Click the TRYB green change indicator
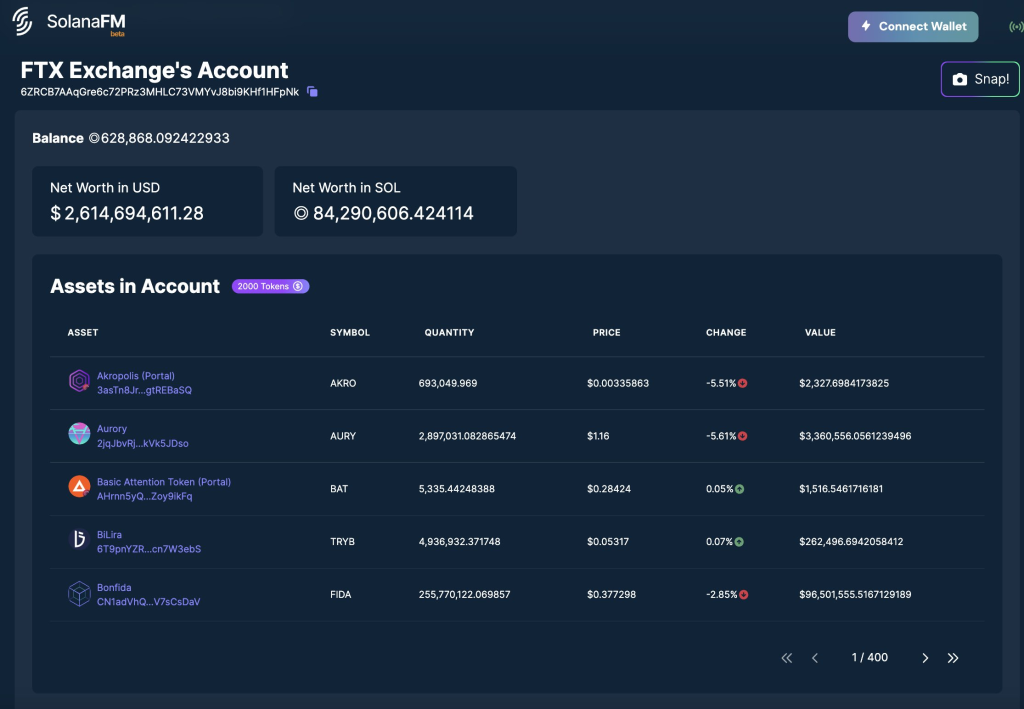The image size is (1024, 709). click(x=739, y=542)
